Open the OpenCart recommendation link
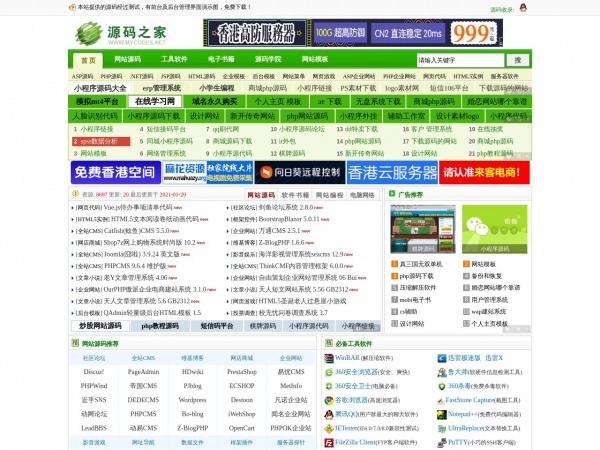Viewport: 600px width, 450px height. coord(242,428)
